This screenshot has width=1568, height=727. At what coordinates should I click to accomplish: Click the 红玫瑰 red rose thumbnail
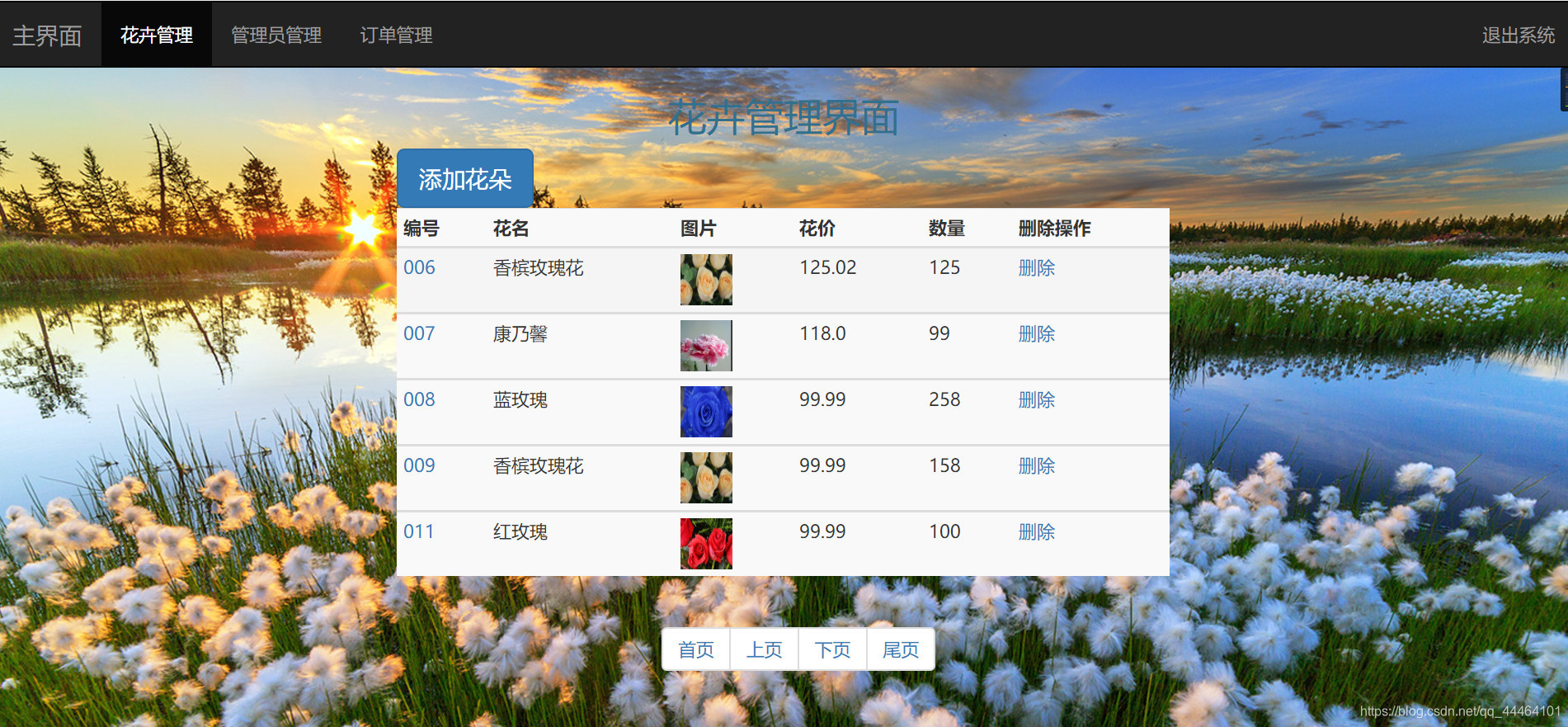click(706, 544)
